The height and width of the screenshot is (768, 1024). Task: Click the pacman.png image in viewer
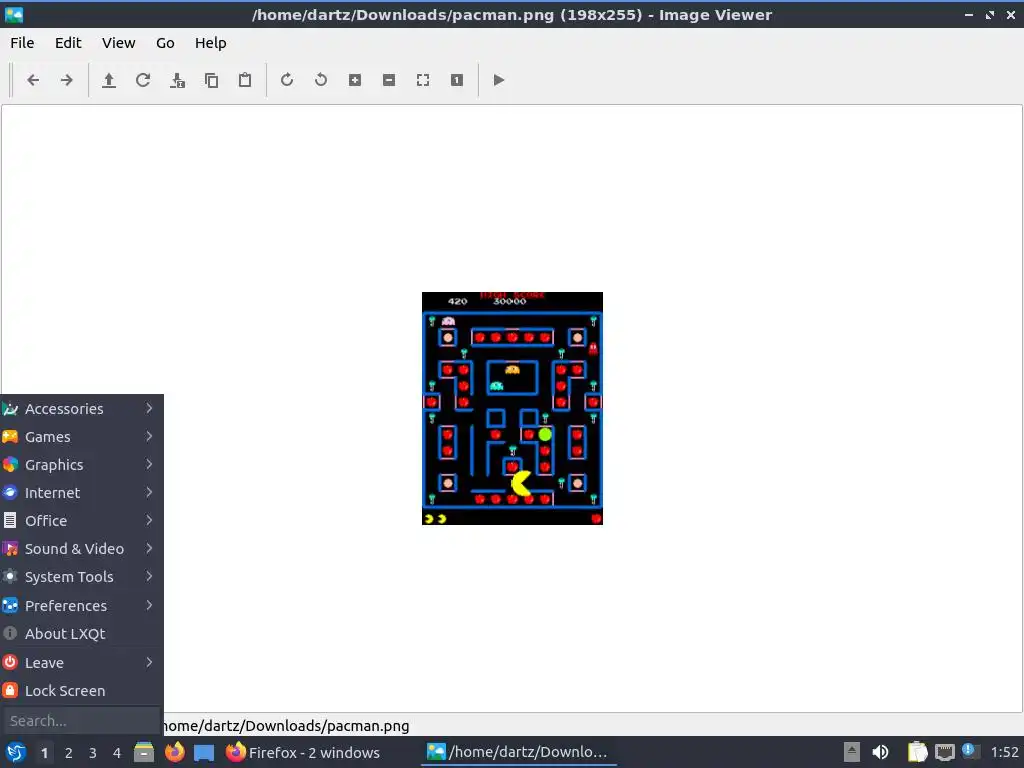[512, 408]
